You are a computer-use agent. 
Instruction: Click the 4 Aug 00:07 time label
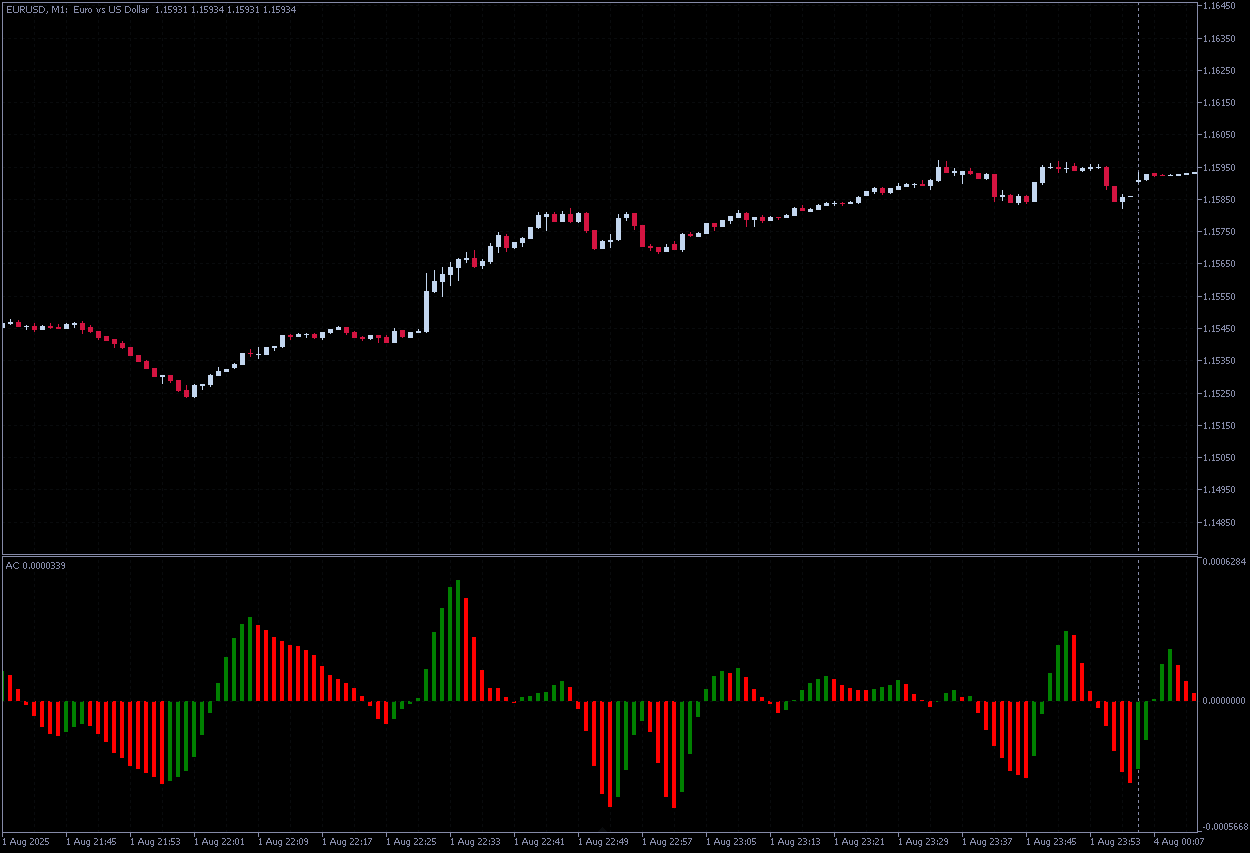click(1180, 842)
